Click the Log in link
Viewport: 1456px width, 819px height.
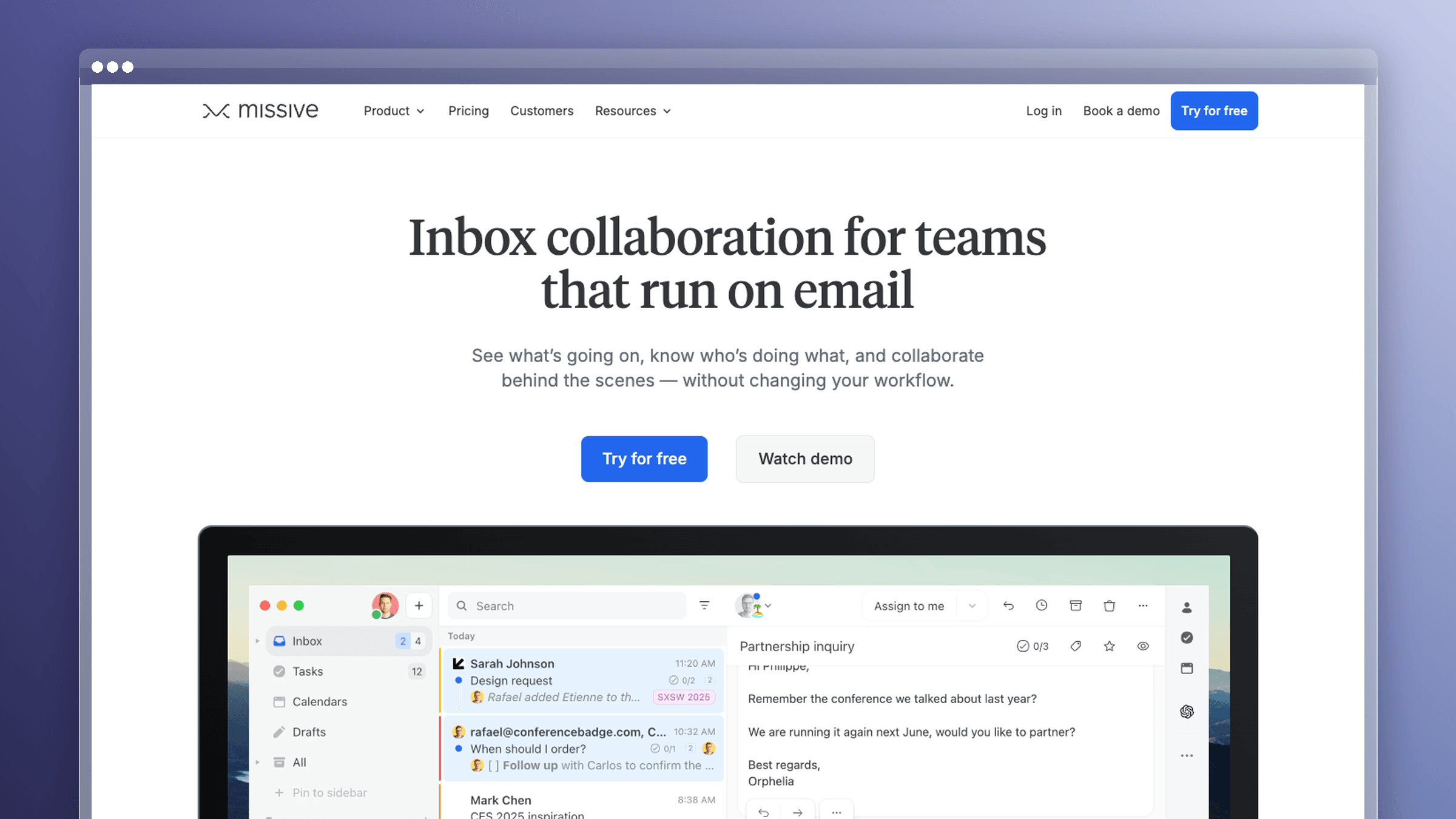tap(1043, 111)
